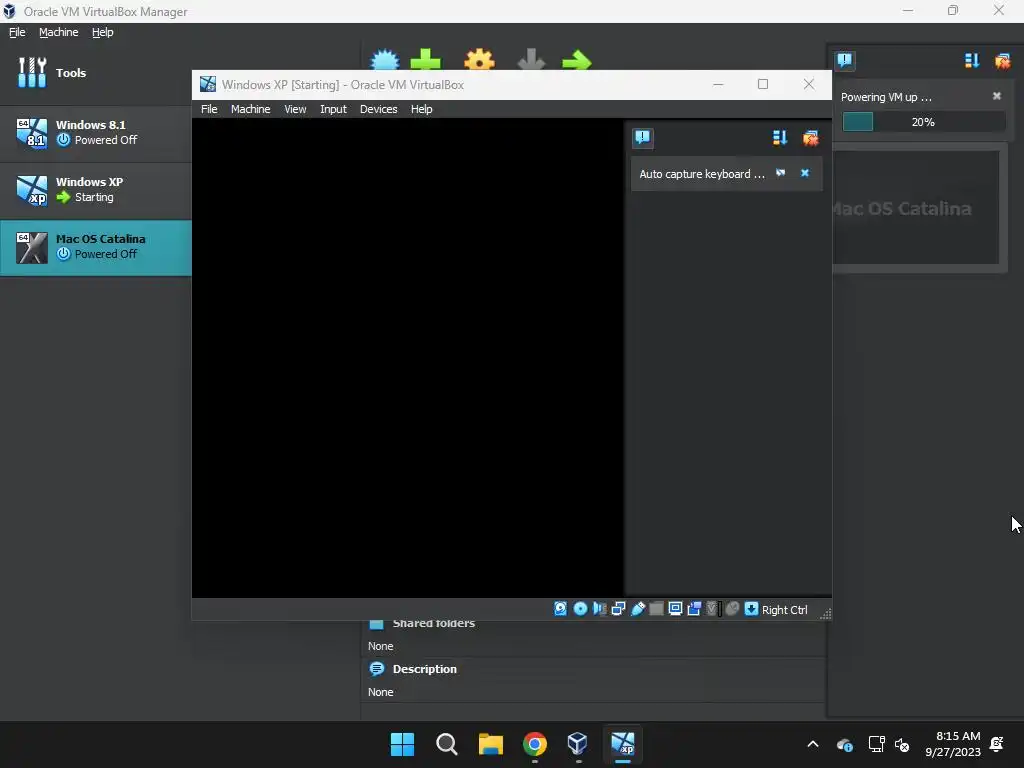Switch to VirtualBox Manager taskbar icon
This screenshot has height=768, width=1024.
click(x=578, y=744)
